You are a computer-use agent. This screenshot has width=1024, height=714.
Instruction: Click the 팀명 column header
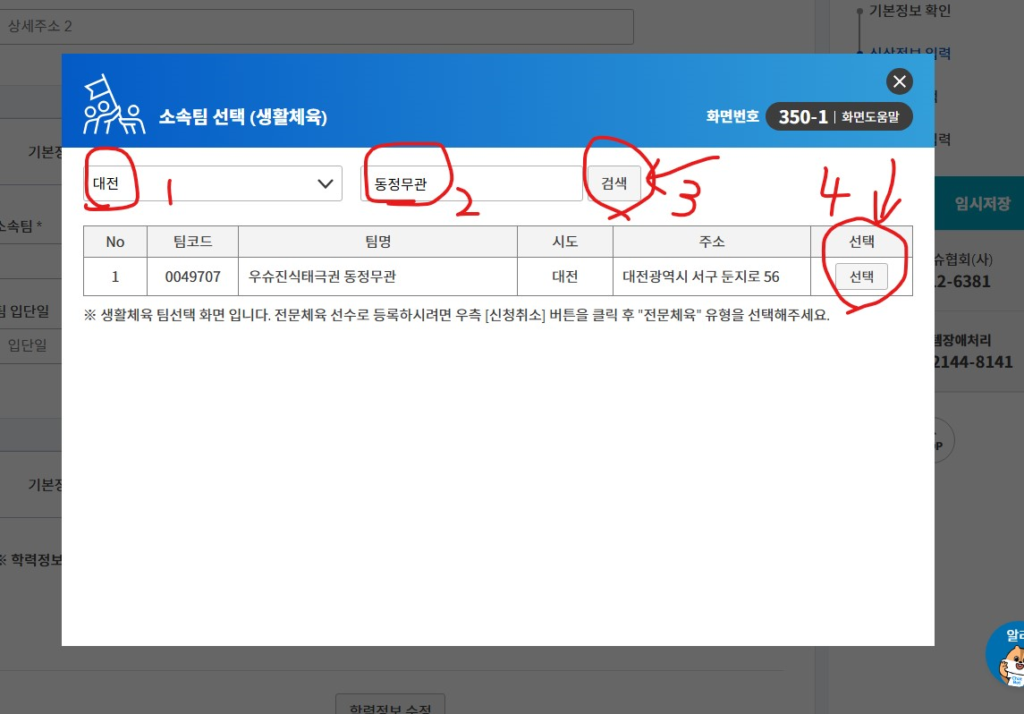[x=377, y=242]
